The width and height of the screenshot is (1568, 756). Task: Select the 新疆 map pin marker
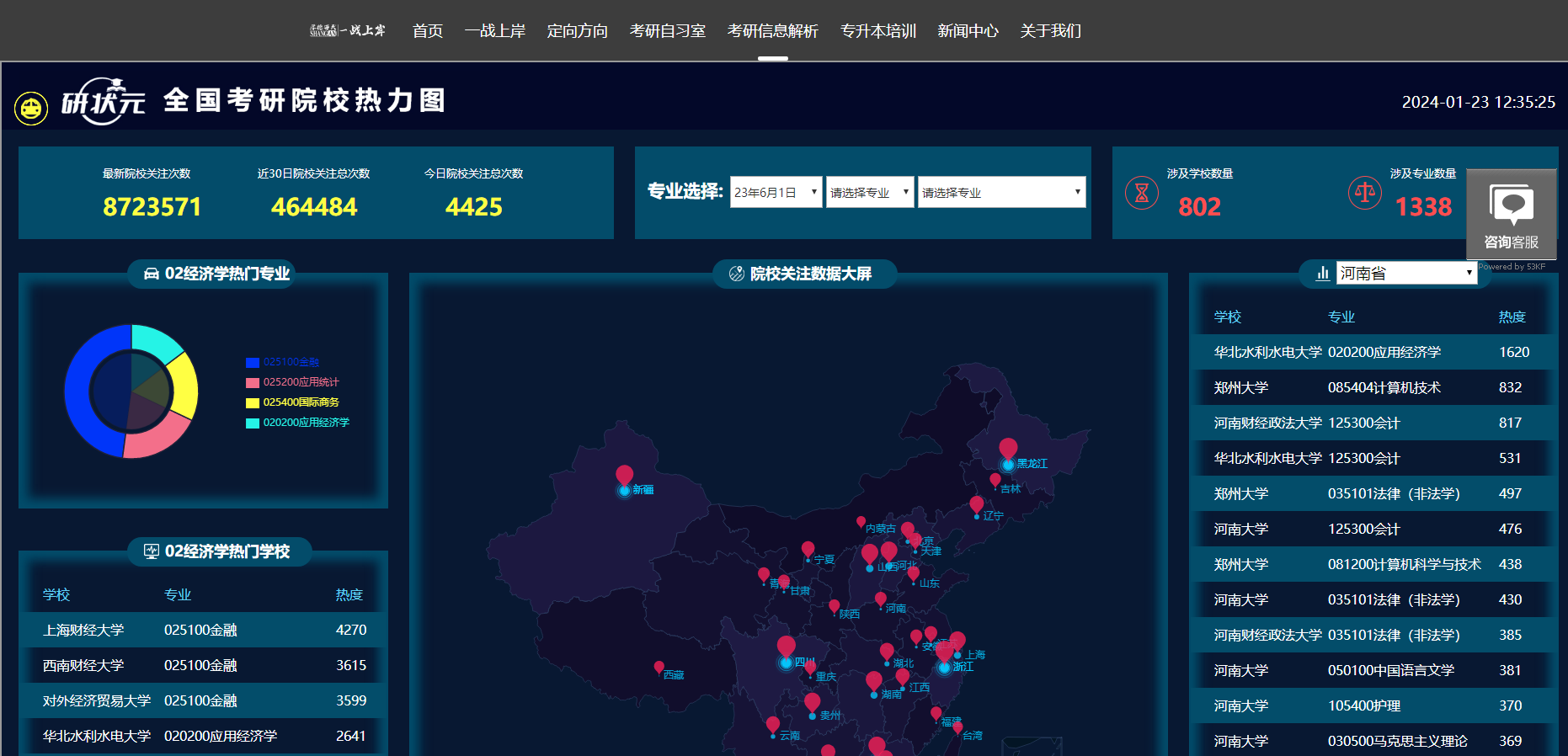(x=624, y=476)
